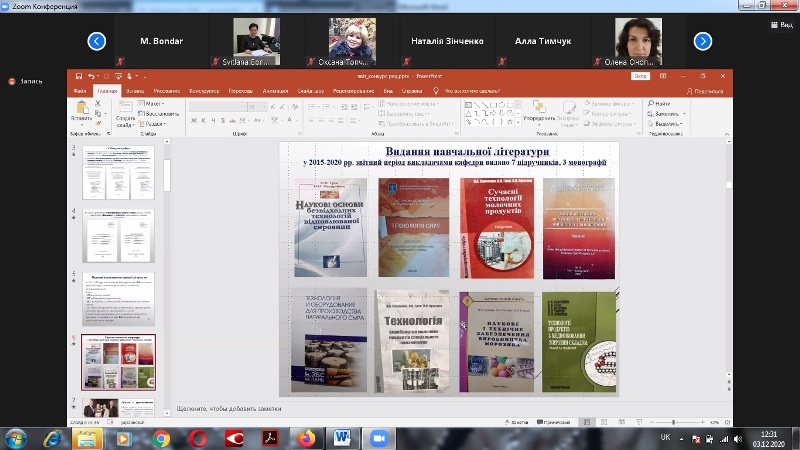Click the Zoom icon in taskbar
The image size is (800, 450).
coord(378,438)
